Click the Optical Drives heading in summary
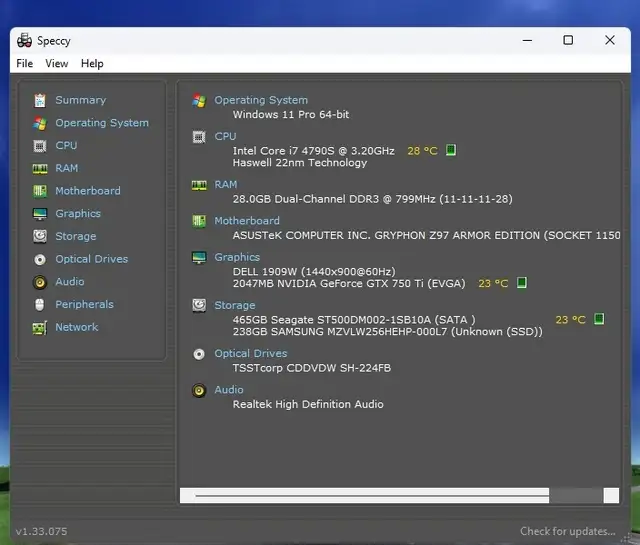The height and width of the screenshot is (545, 640). click(251, 354)
